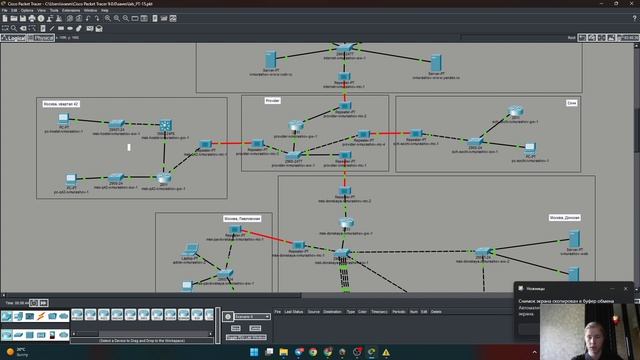Zoom out with minus magnifier icon

point(126,18)
